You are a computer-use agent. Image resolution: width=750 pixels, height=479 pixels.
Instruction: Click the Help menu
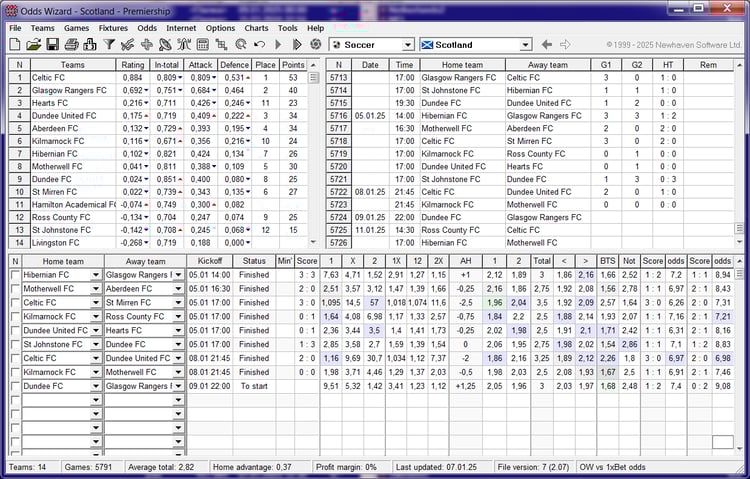click(316, 28)
